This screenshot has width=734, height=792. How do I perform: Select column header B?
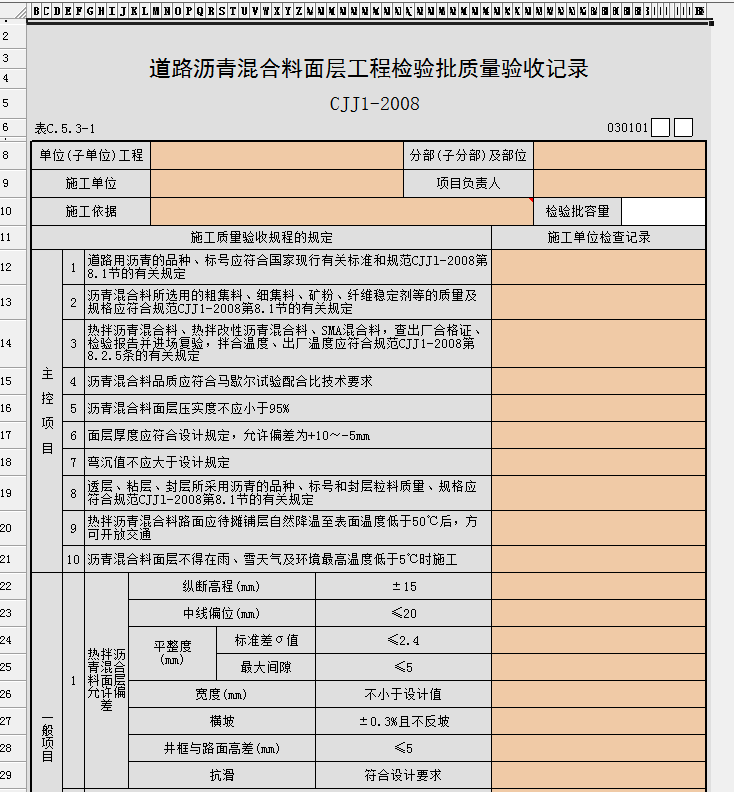[x=36, y=11]
